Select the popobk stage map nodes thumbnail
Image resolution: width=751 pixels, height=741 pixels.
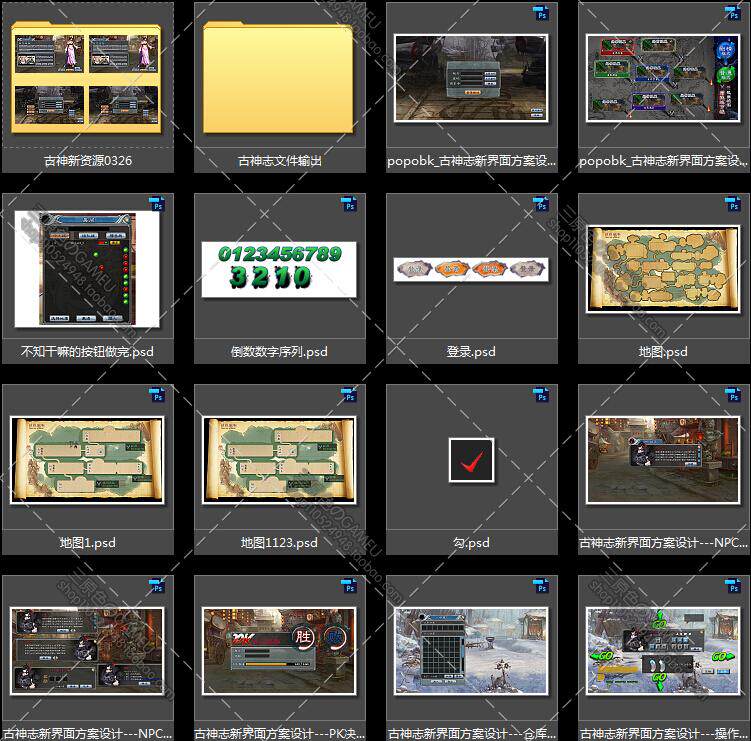(663, 78)
